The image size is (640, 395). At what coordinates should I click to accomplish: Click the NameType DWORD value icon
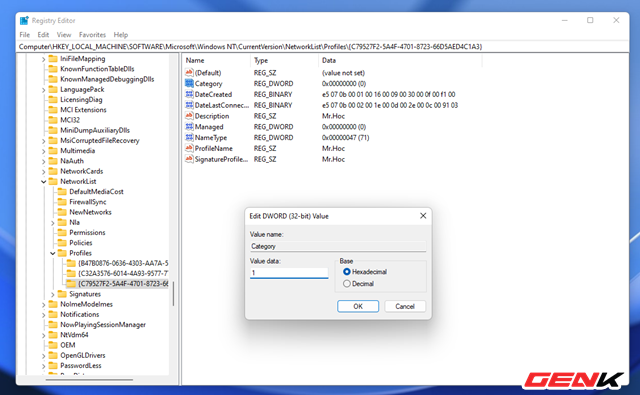[189, 138]
